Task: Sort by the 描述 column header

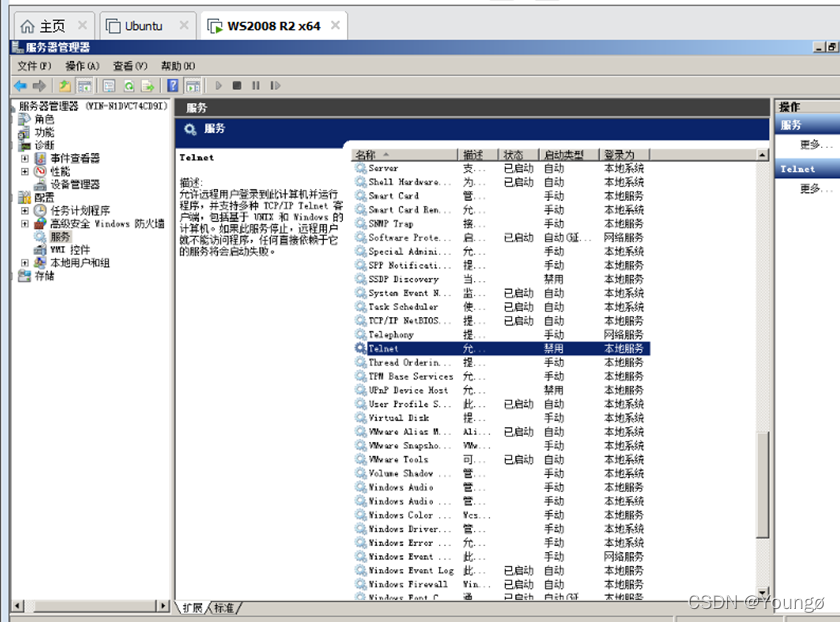Action: pos(478,155)
